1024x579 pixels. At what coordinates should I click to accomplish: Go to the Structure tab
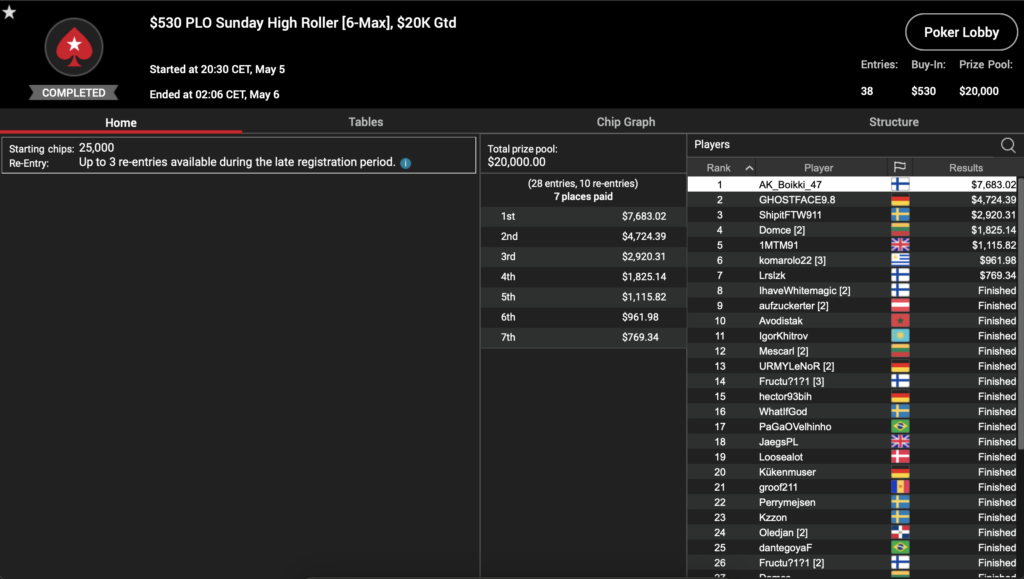893,122
